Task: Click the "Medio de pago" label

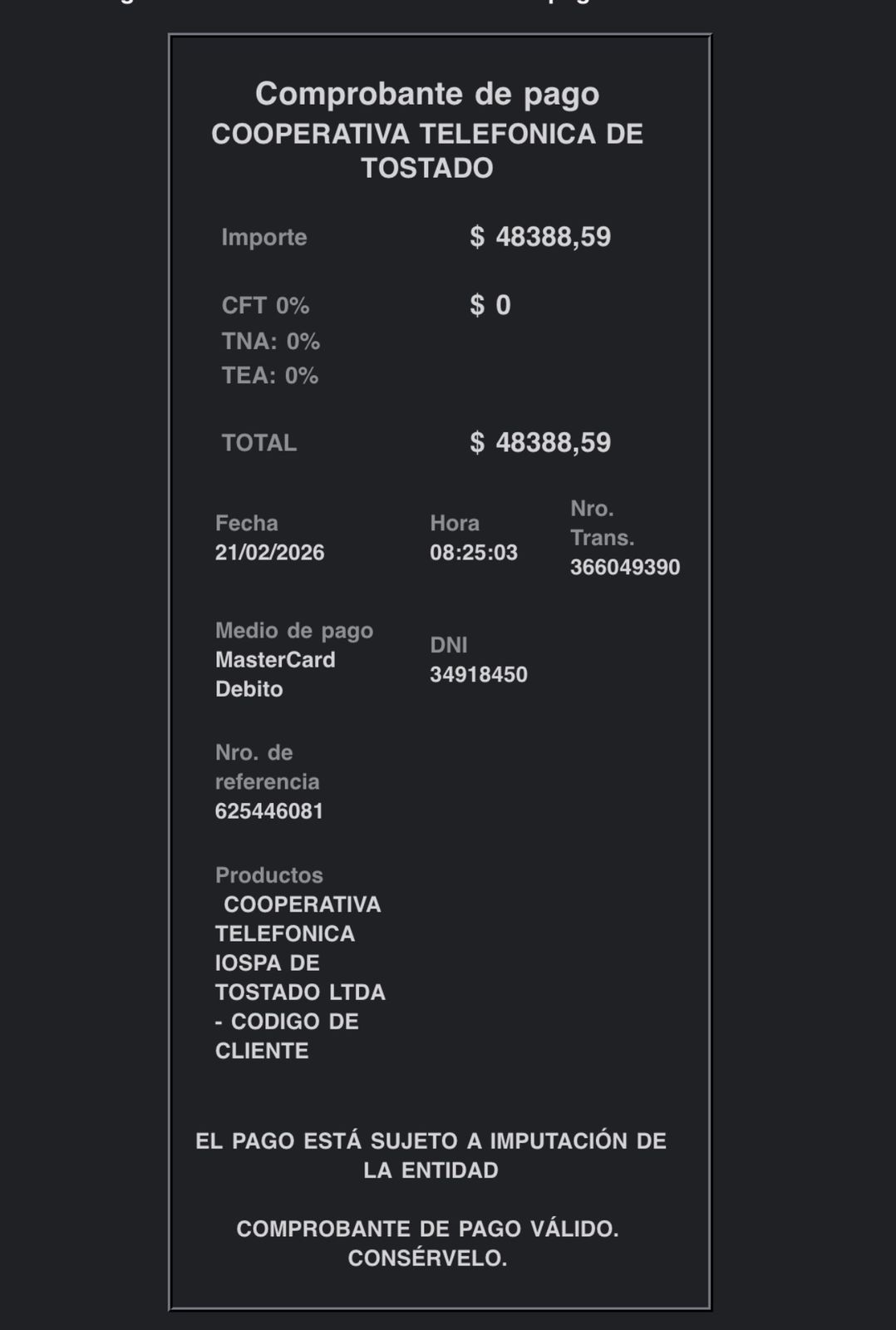Action: click(x=294, y=631)
